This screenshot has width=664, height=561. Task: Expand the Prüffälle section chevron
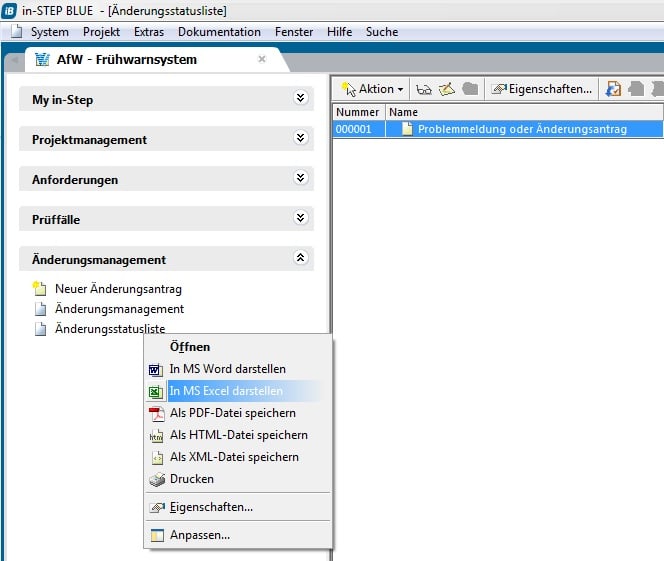[300, 218]
